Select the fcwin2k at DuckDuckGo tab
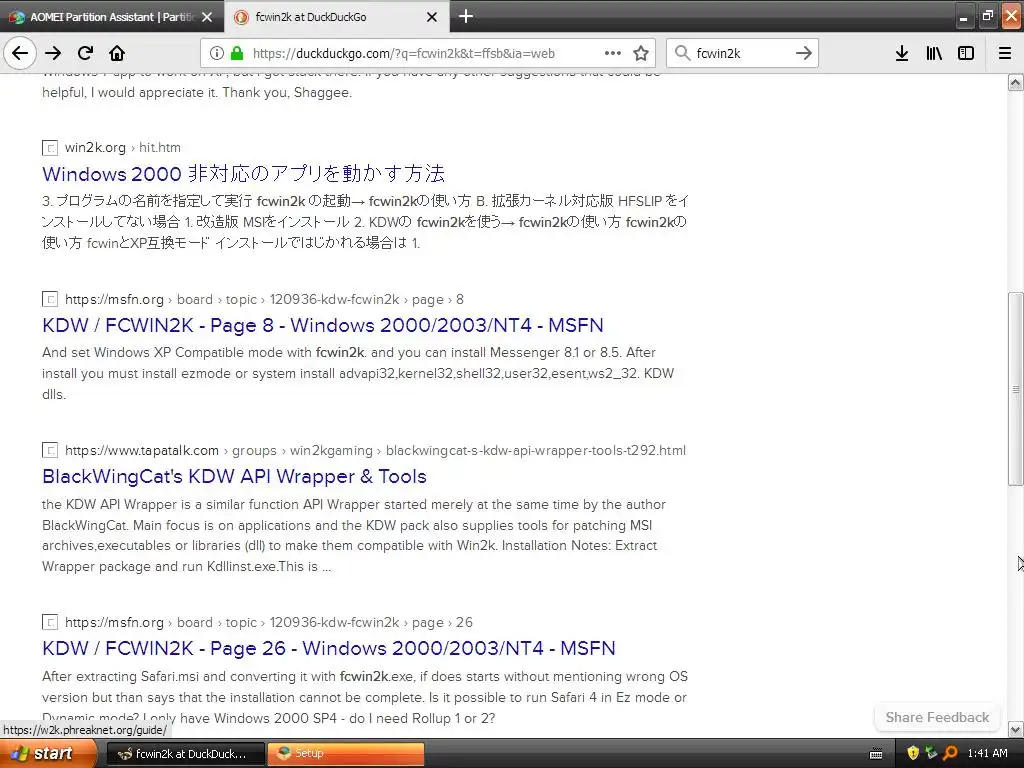Viewport: 1024px width, 768px height. 337,17
